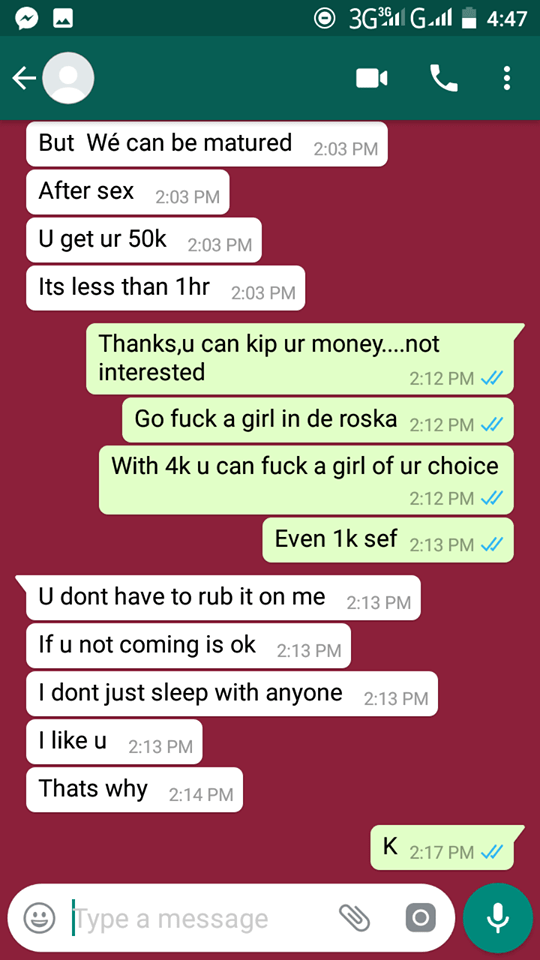The height and width of the screenshot is (960, 540).
Task: Tap the 'Even 1k sef' sent message
Action: pyautogui.click(x=388, y=540)
